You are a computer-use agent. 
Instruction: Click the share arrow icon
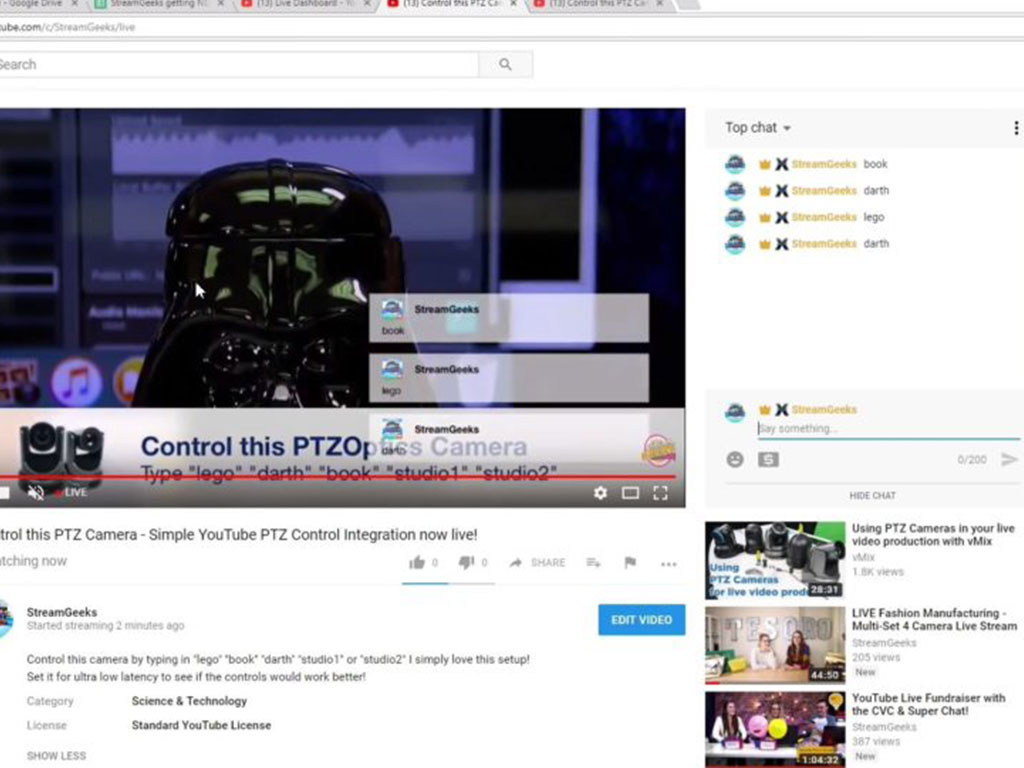click(515, 562)
